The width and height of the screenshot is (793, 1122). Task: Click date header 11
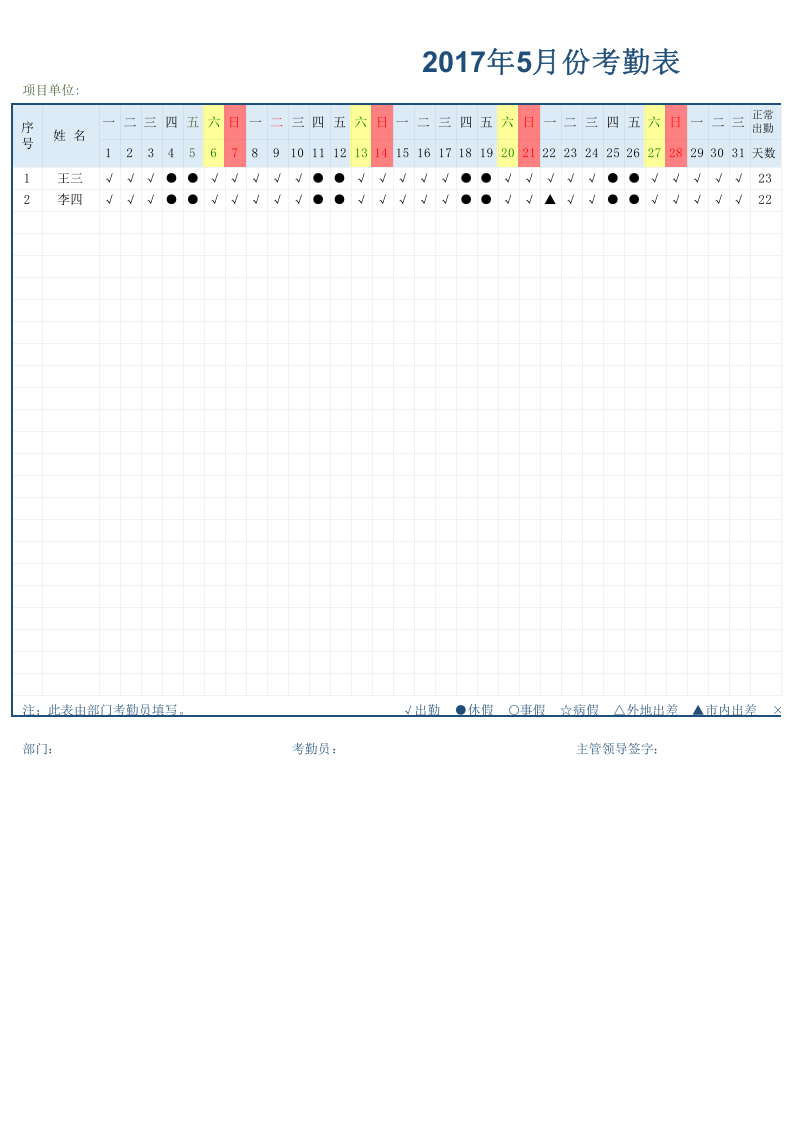click(318, 153)
